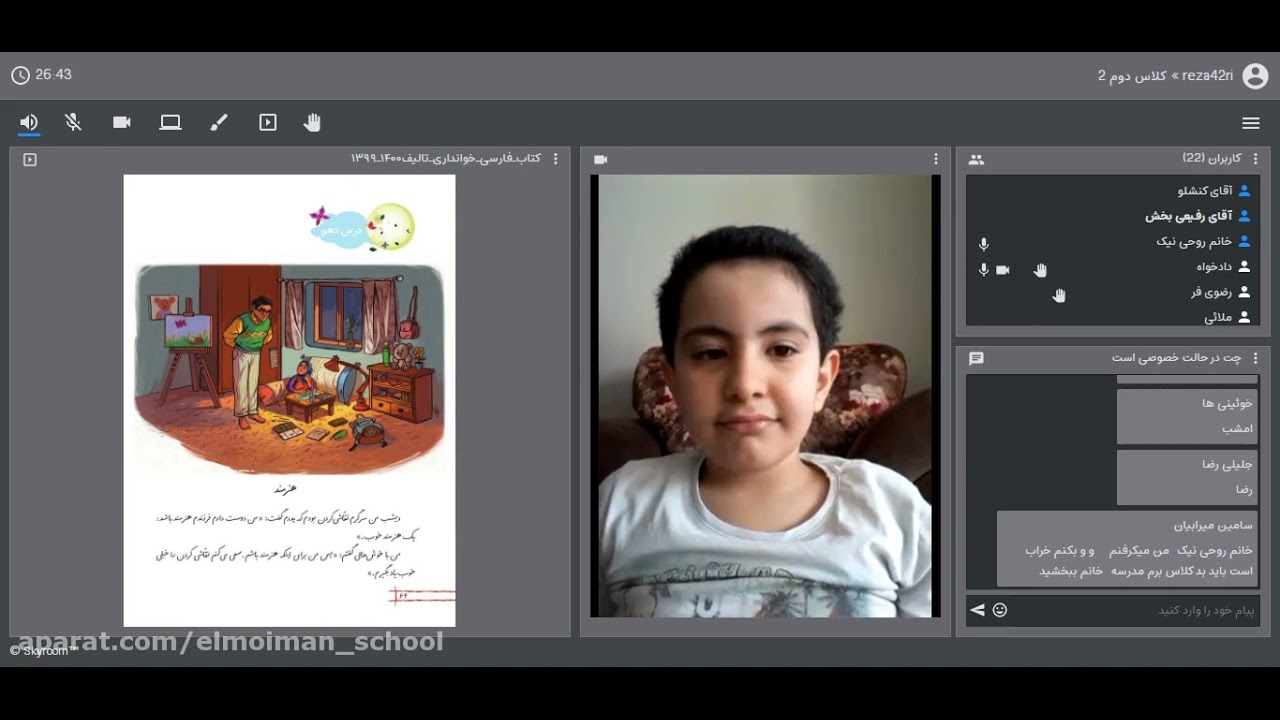
Task: Click the chat message input field
Action: [x=1135, y=610]
